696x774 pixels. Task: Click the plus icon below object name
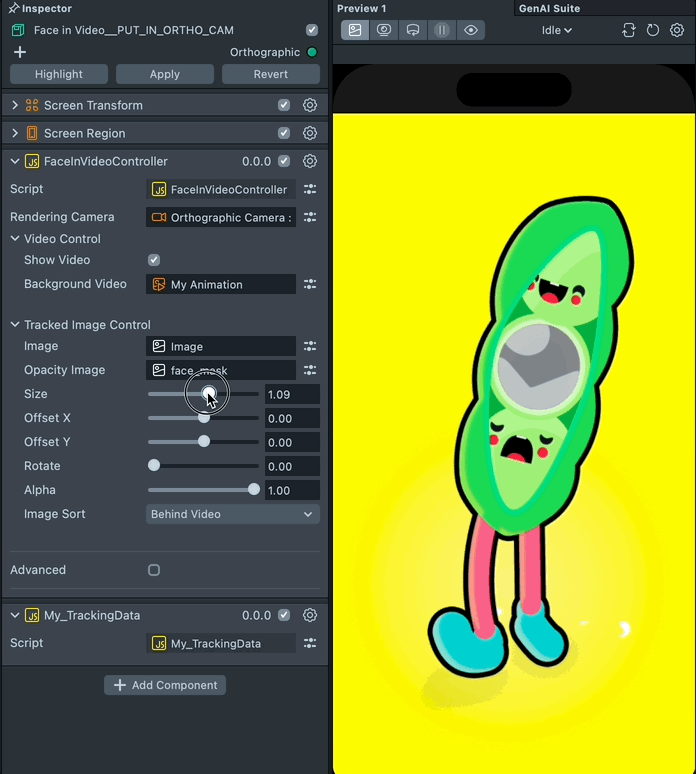pos(20,52)
